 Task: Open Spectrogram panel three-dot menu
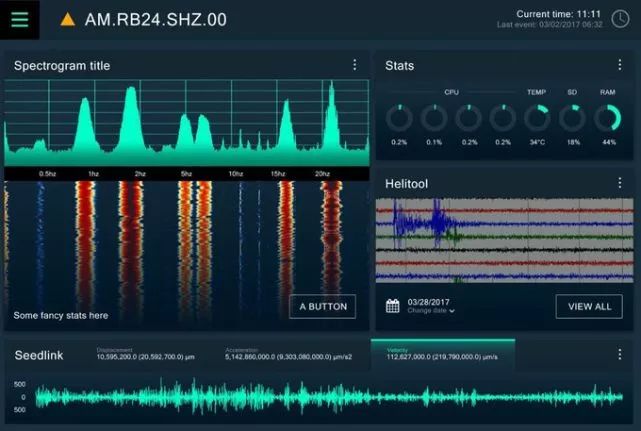pyautogui.click(x=354, y=65)
